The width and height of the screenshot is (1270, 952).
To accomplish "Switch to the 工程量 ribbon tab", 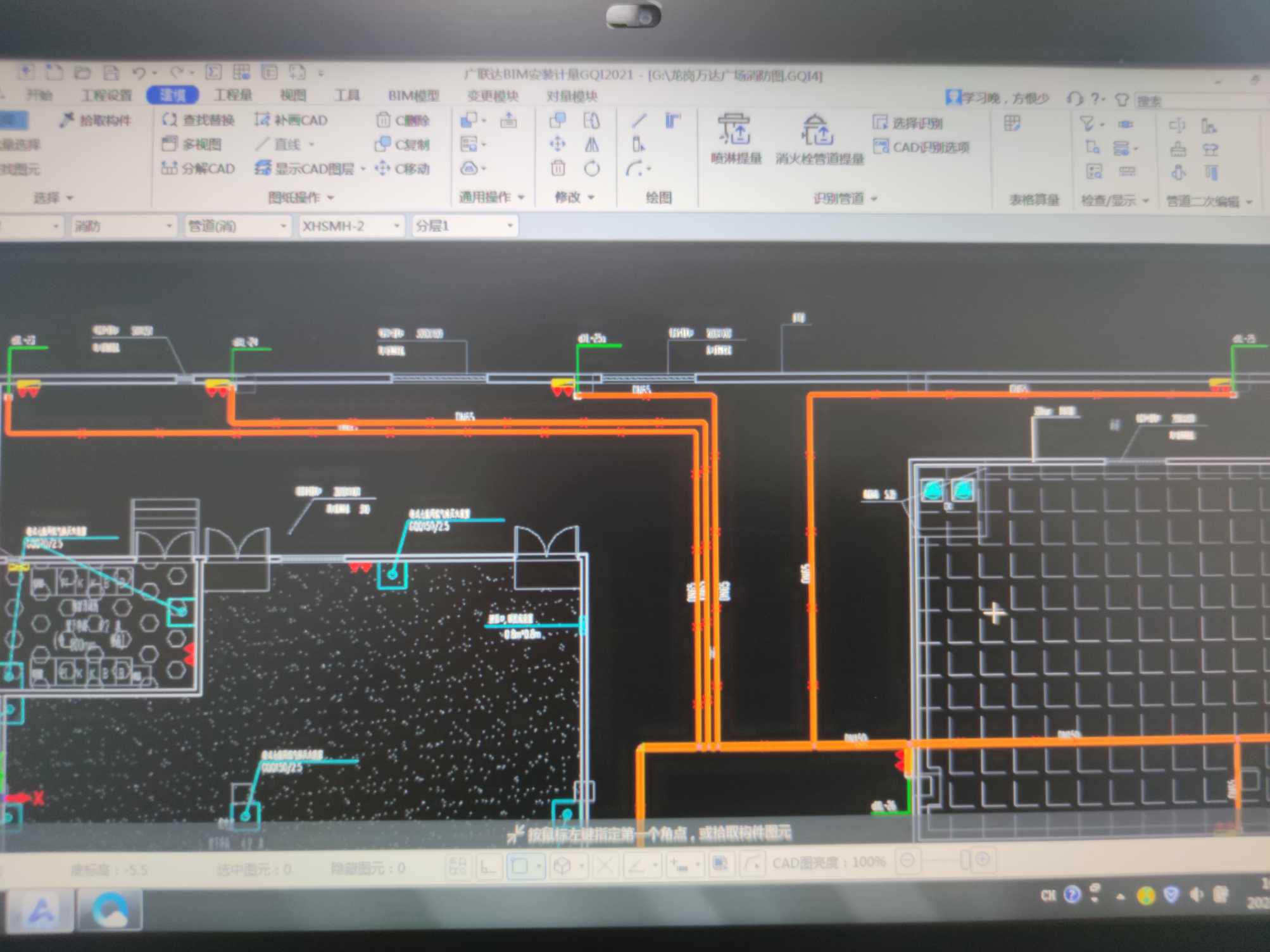I will pos(232,96).
